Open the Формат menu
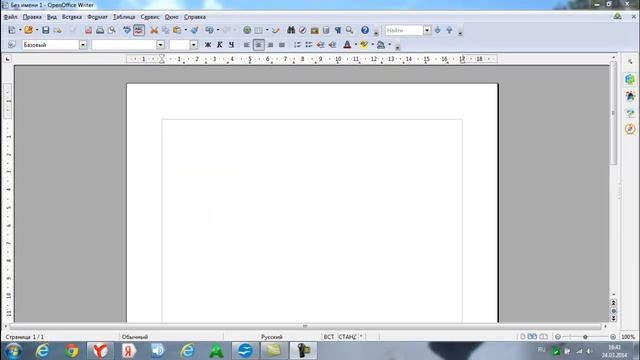 [97, 17]
